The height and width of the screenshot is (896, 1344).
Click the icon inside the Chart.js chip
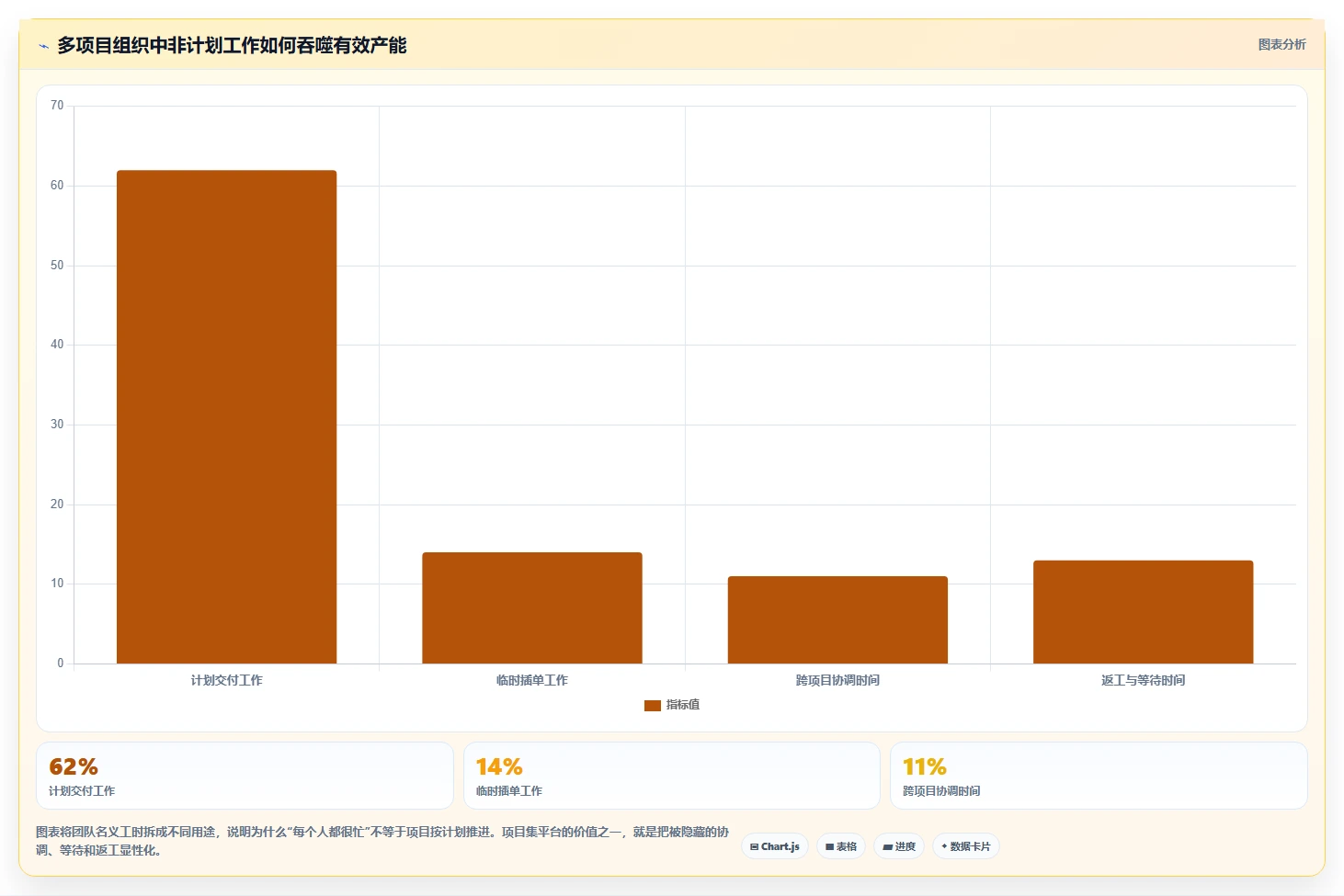tap(755, 846)
